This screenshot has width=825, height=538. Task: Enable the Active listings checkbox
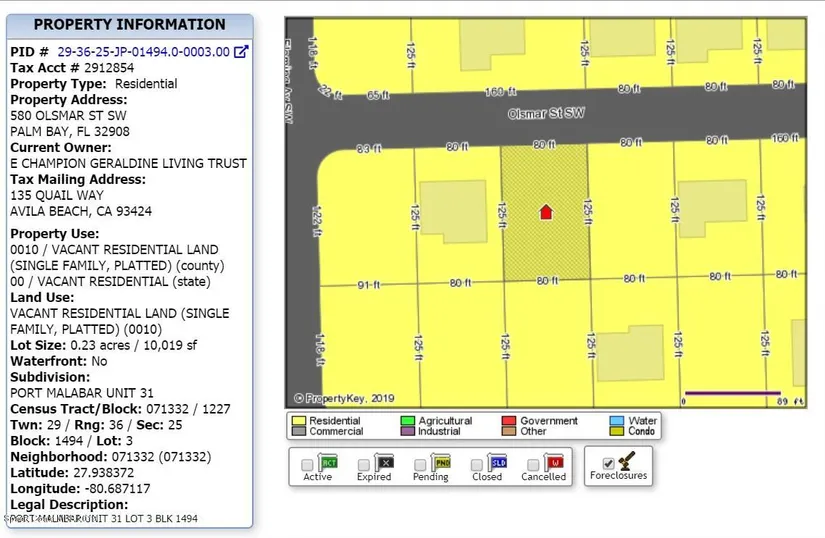click(x=307, y=465)
